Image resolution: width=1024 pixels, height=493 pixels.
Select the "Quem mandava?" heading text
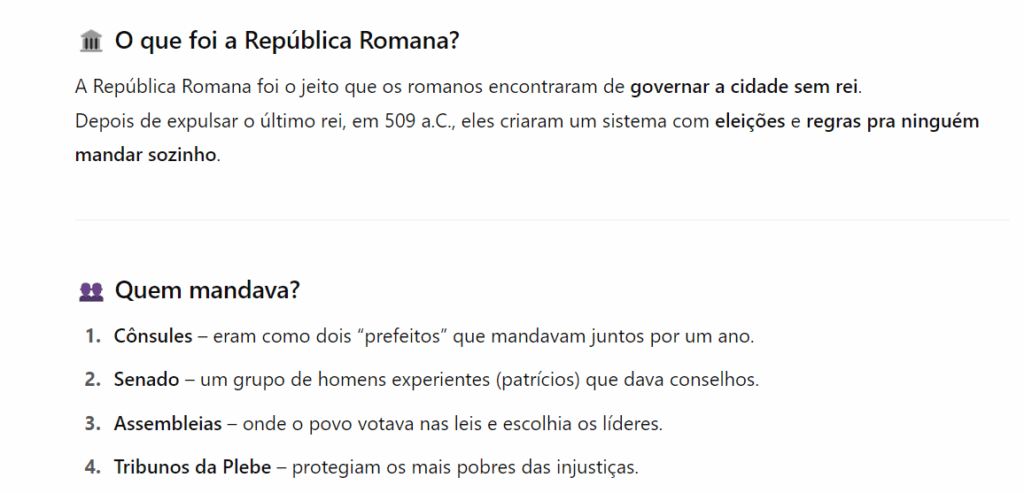(x=207, y=291)
